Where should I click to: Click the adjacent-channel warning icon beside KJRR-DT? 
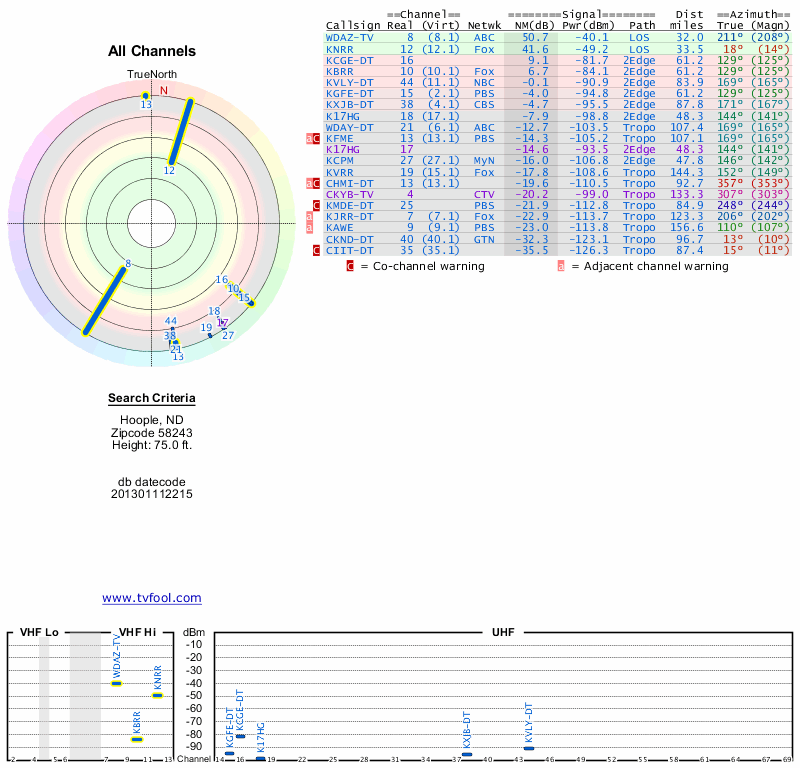[x=309, y=217]
